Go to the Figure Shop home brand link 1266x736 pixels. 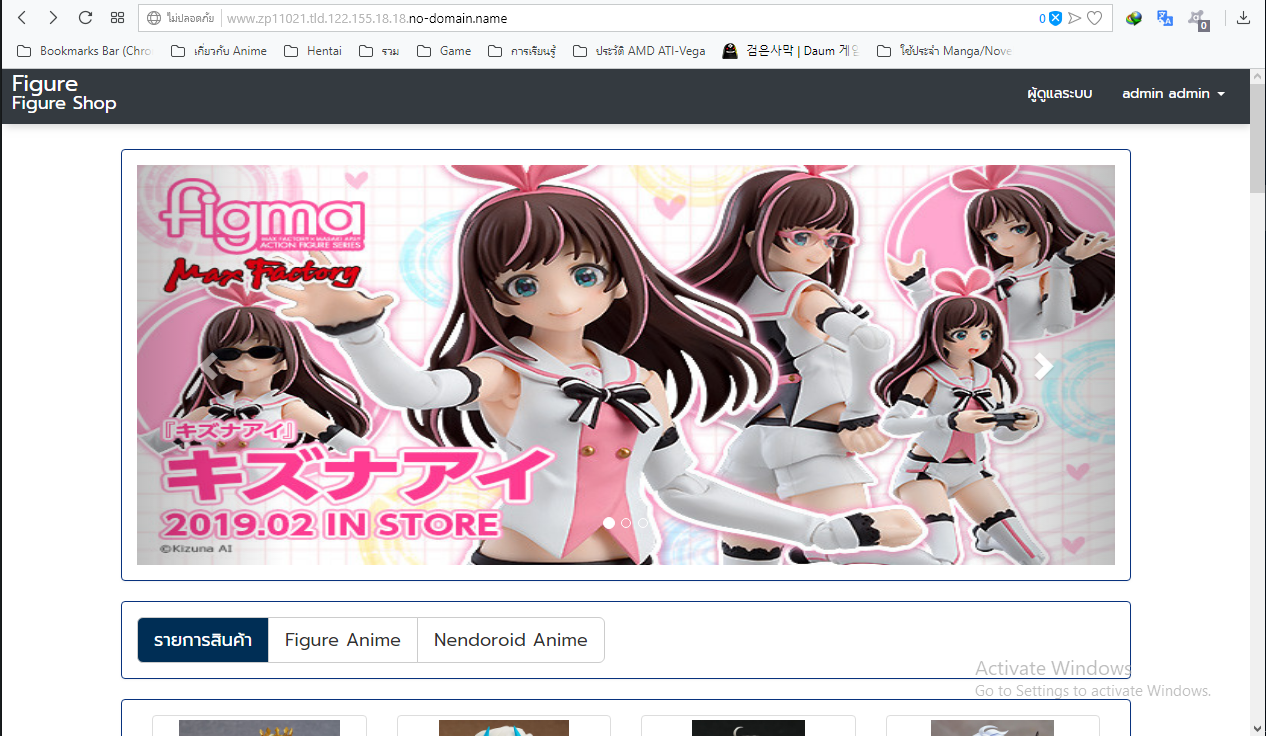pos(64,93)
